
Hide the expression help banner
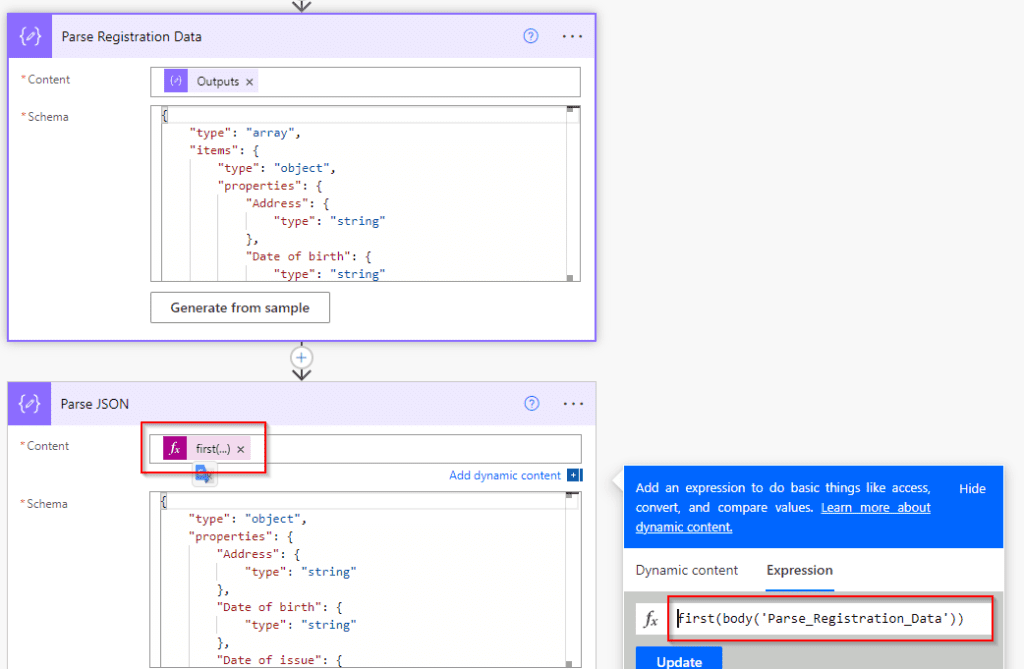(972, 488)
